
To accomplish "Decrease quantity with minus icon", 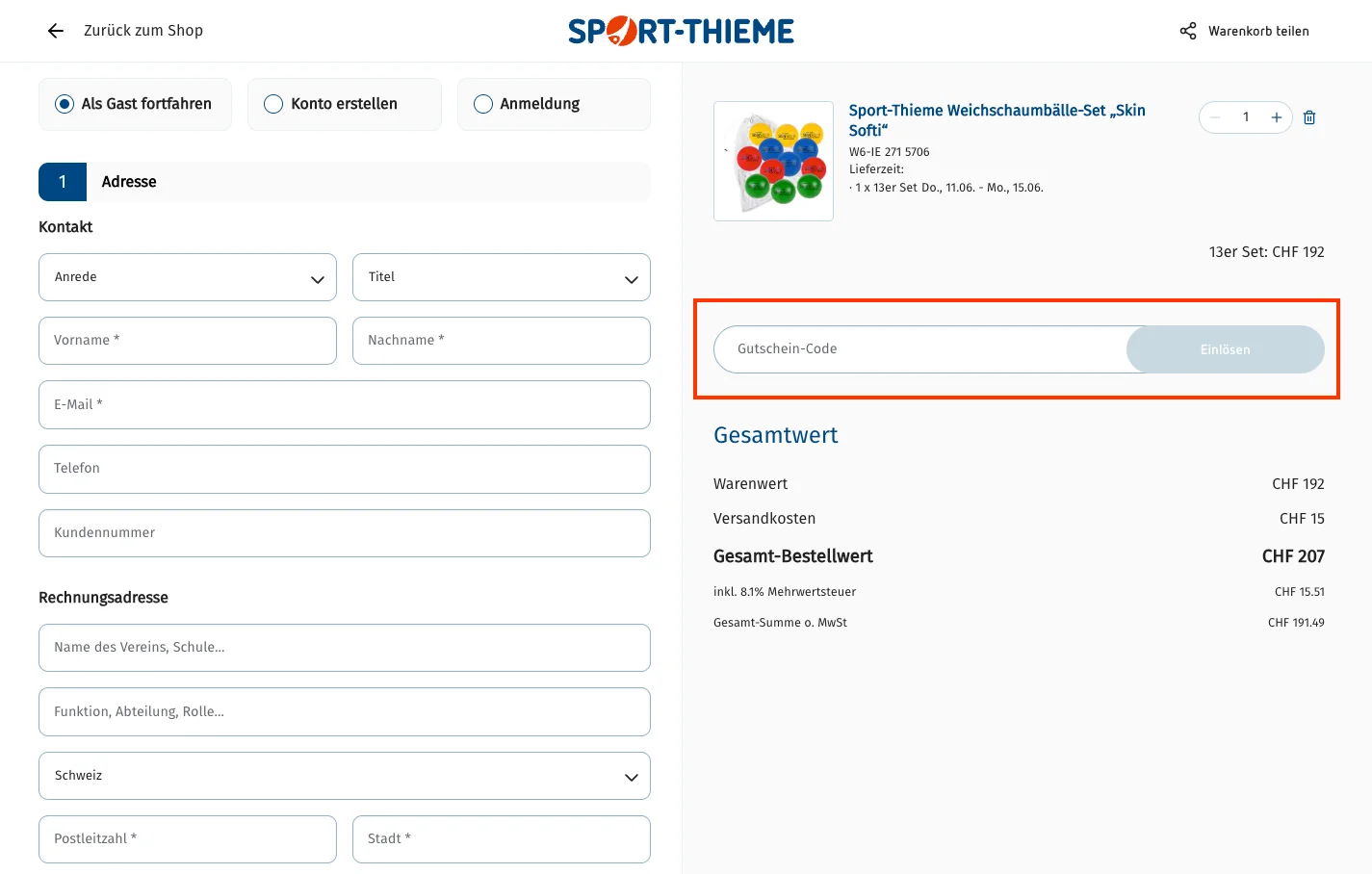I will click(1215, 117).
